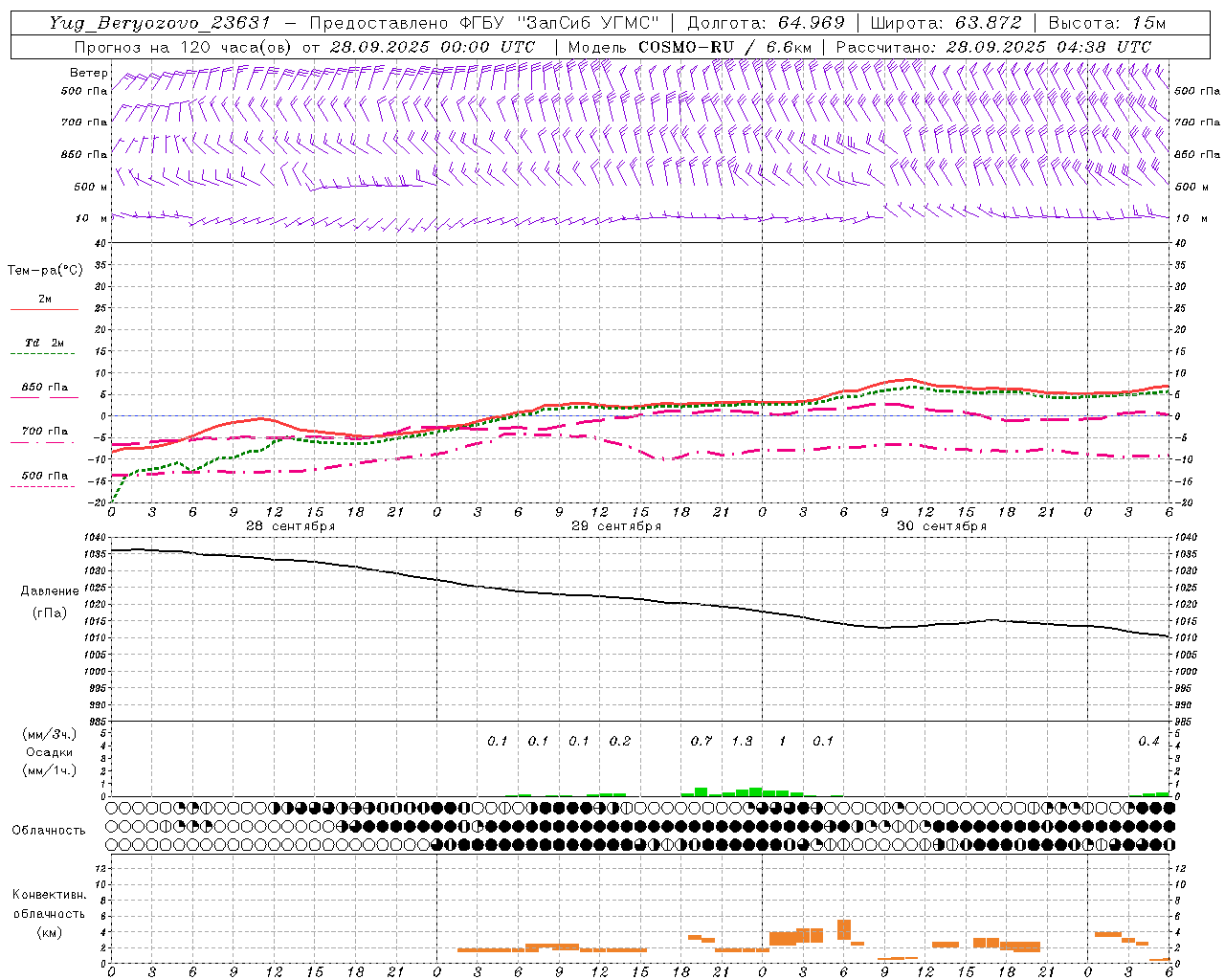Click the station title Yug_Beryozovo_23631
This screenshot has width=1225, height=980.
pyautogui.click(x=162, y=23)
